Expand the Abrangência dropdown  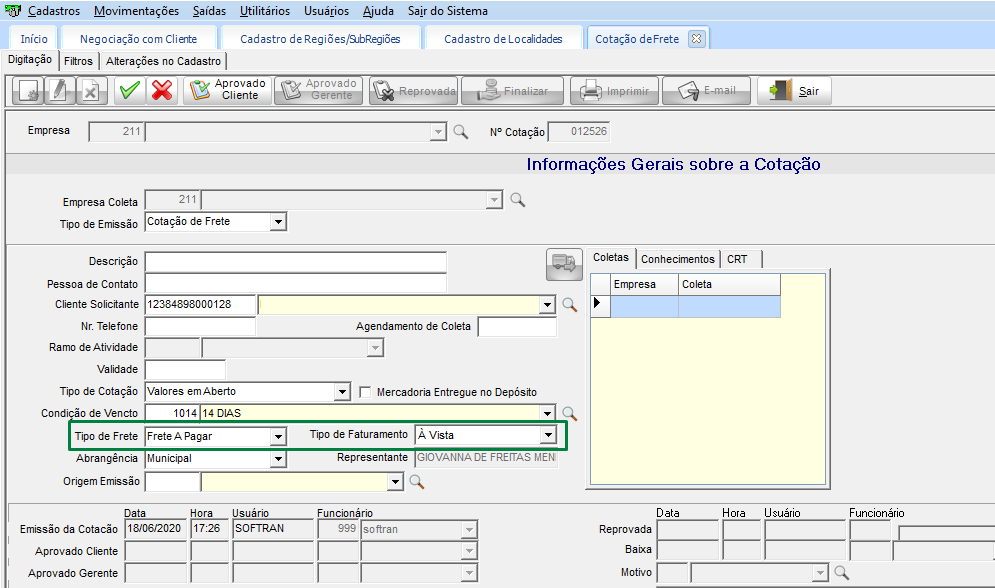(277, 459)
